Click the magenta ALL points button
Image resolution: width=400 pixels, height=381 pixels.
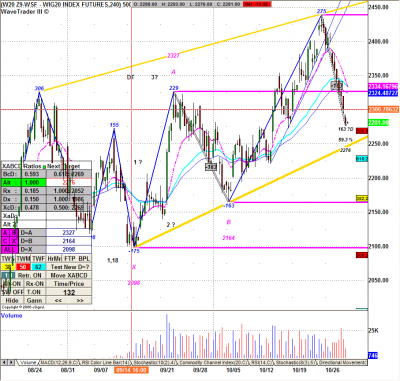click(10, 249)
